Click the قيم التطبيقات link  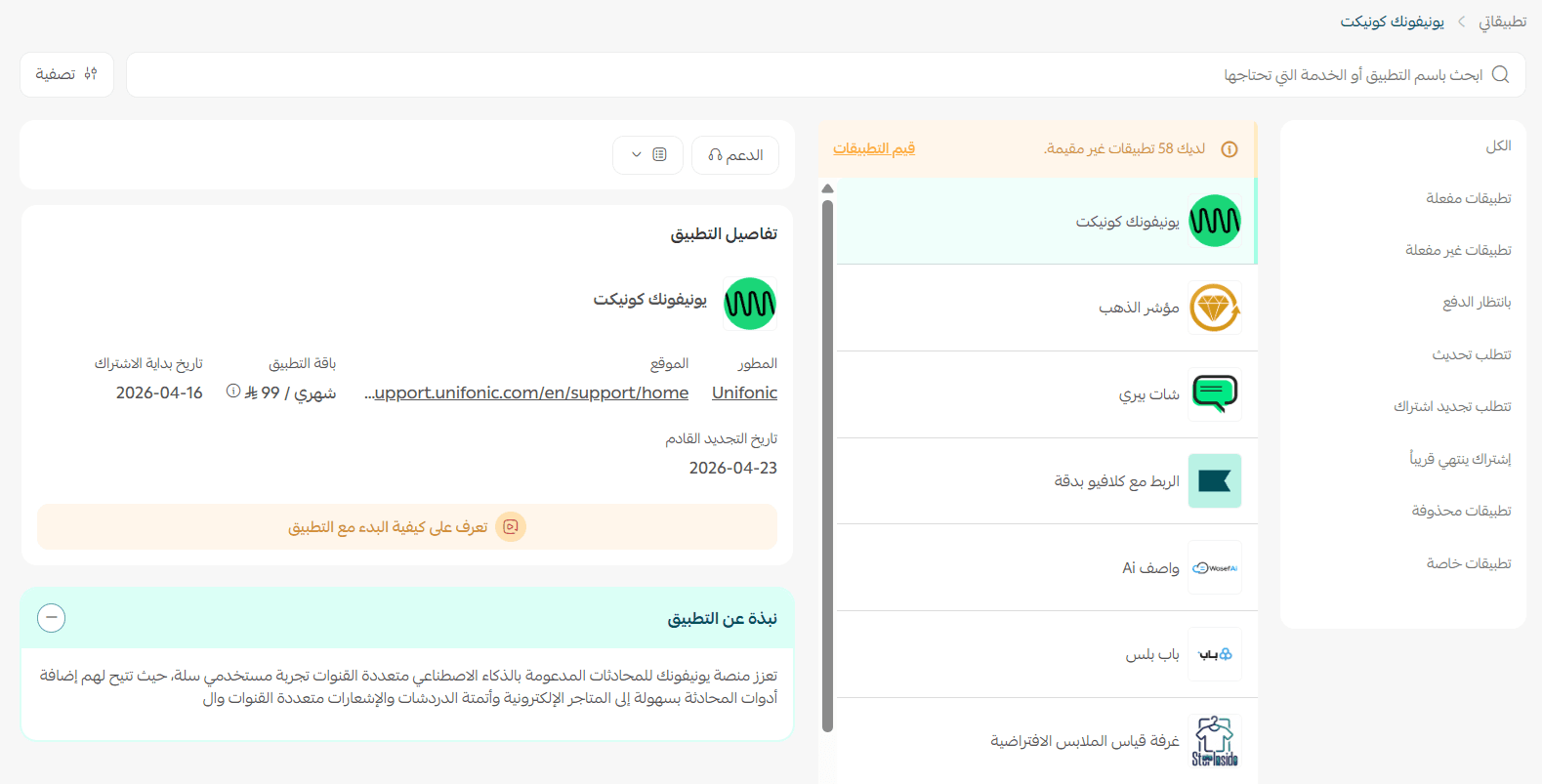pyautogui.click(x=874, y=148)
